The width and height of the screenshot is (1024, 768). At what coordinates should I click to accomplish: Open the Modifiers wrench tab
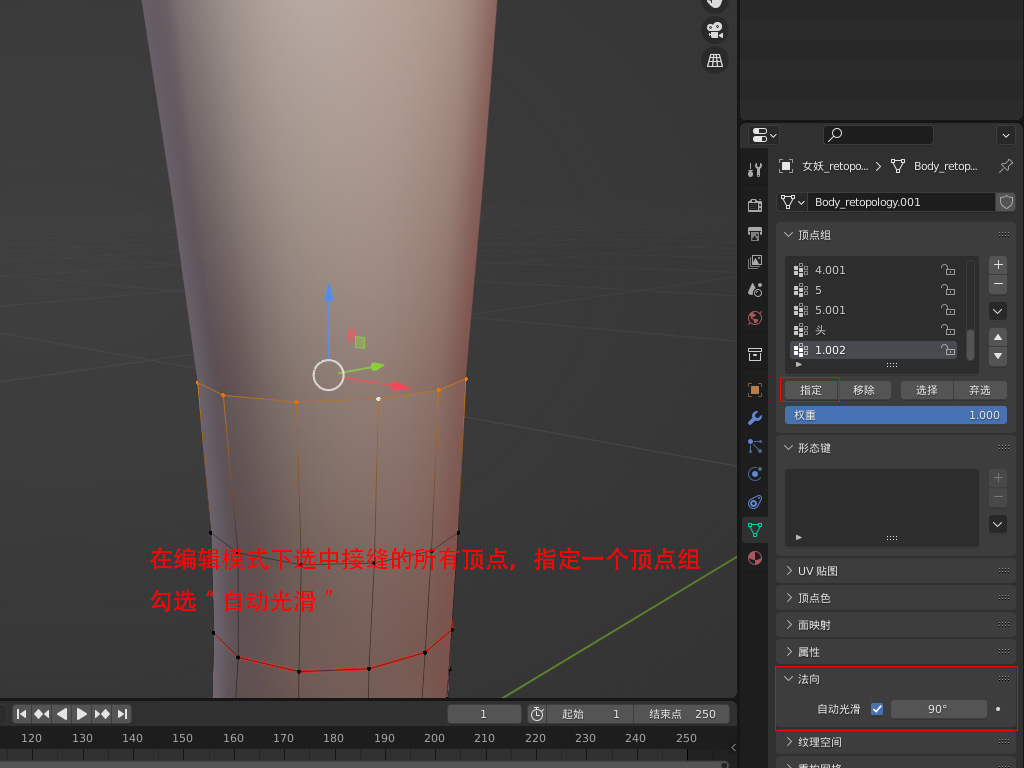click(x=755, y=418)
